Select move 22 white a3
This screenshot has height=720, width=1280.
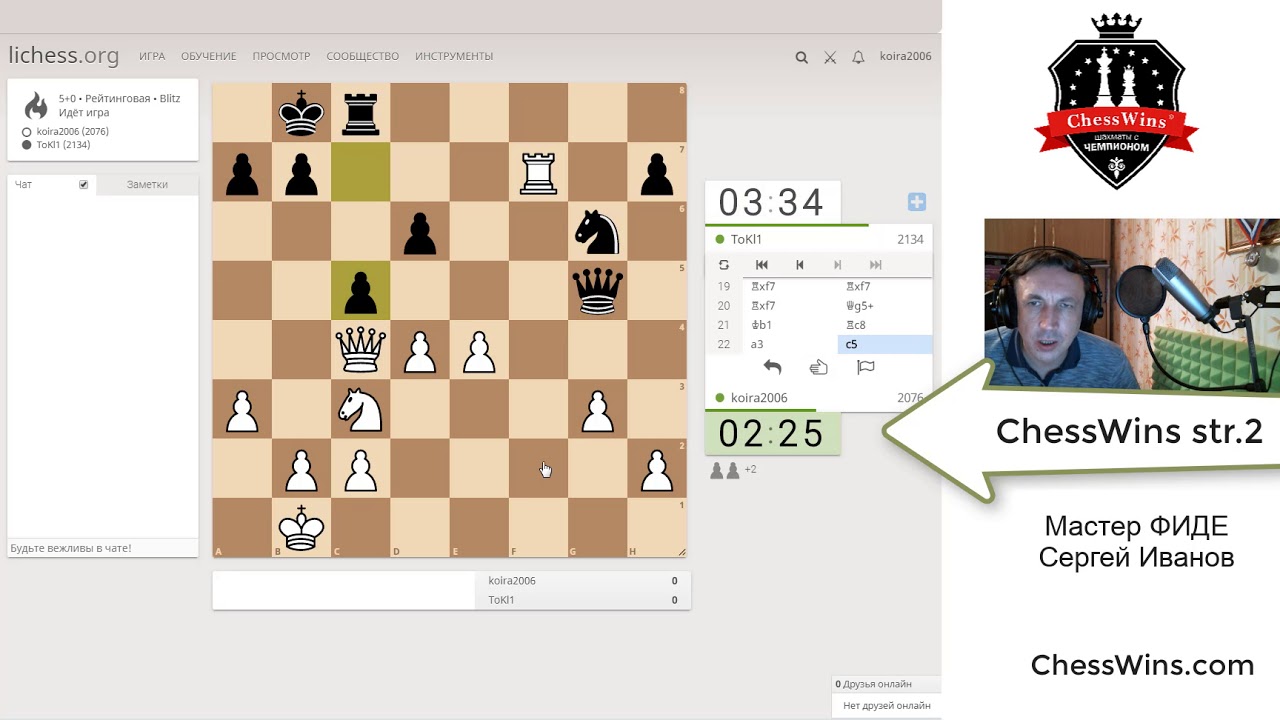click(790, 344)
